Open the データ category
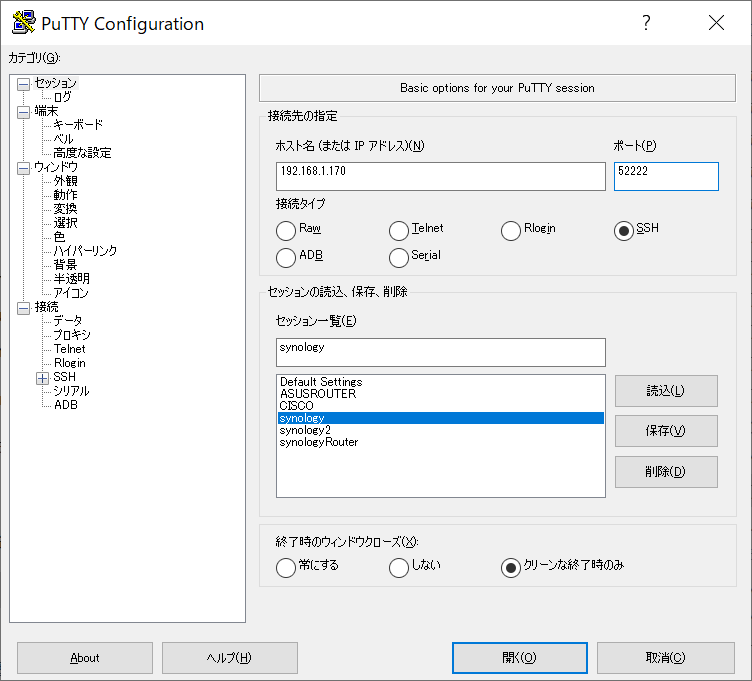Screen dimensions: 752x681 click(x=68, y=320)
